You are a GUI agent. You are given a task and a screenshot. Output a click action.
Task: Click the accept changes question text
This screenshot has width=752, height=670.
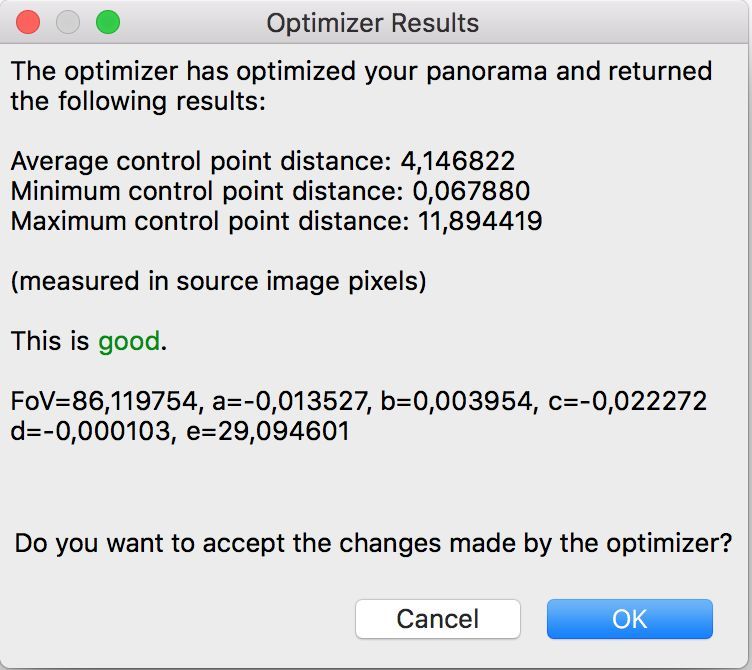point(373,544)
